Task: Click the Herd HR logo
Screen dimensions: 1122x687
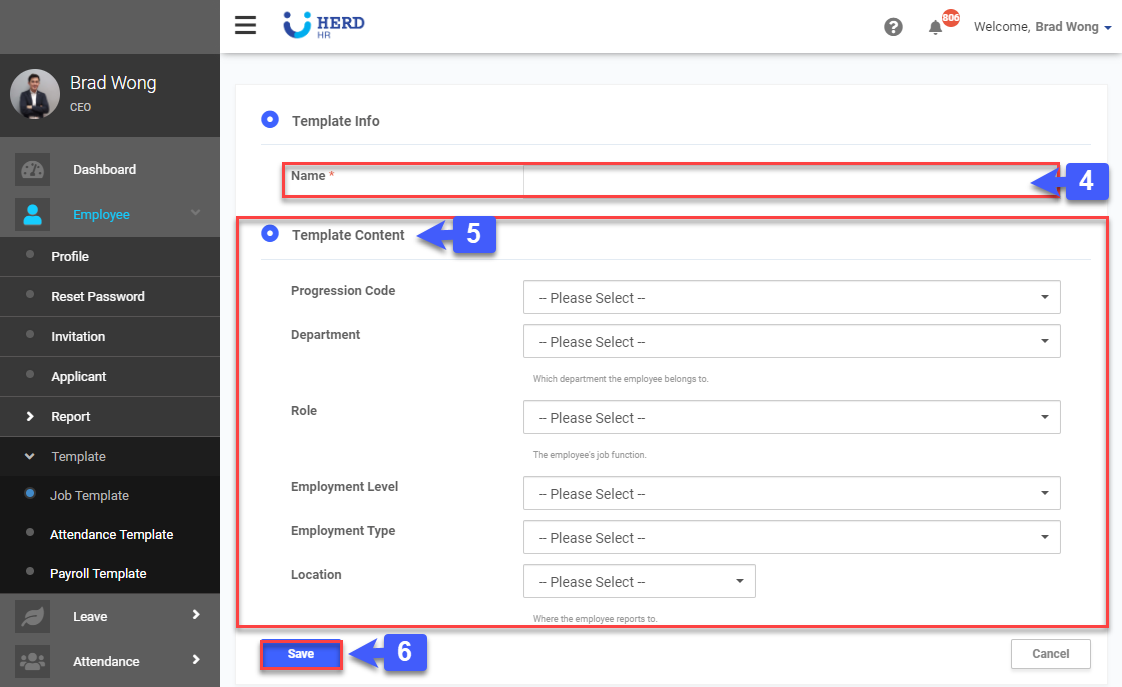Action: (324, 25)
